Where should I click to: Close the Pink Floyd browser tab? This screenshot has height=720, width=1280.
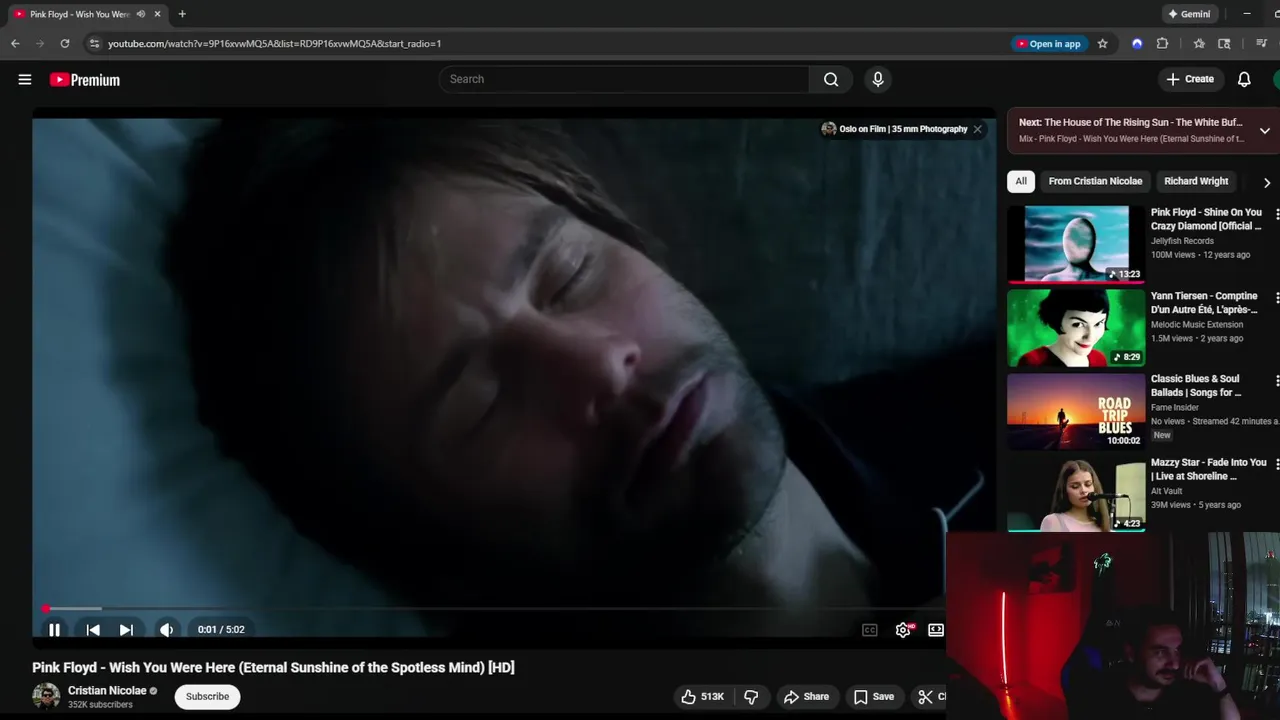coord(157,14)
